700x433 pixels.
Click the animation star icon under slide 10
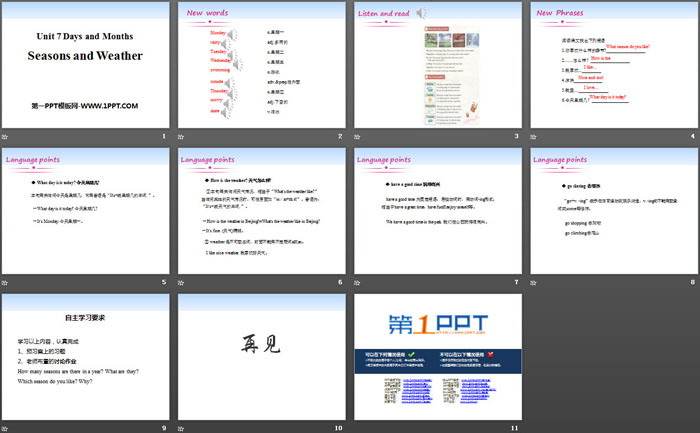tap(181, 429)
